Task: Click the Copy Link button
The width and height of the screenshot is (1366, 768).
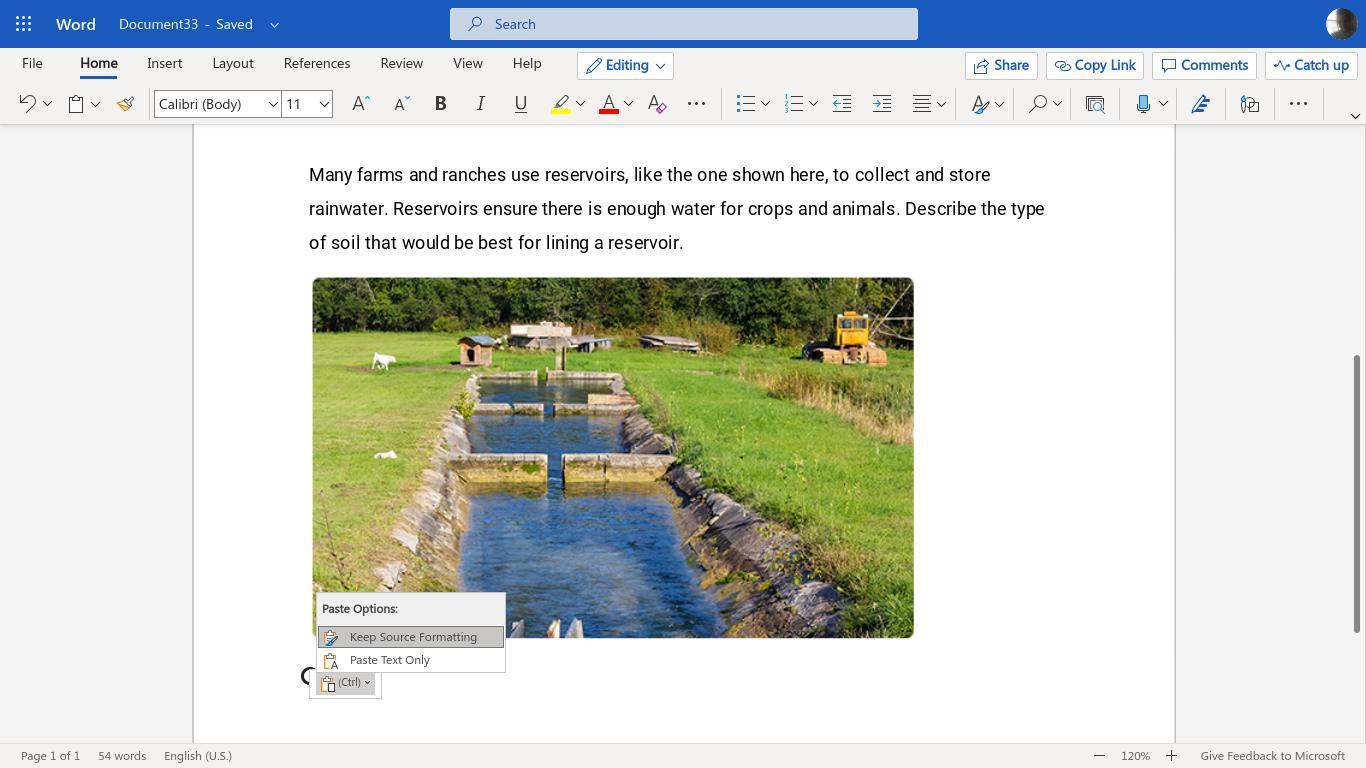Action: pyautogui.click(x=1095, y=66)
